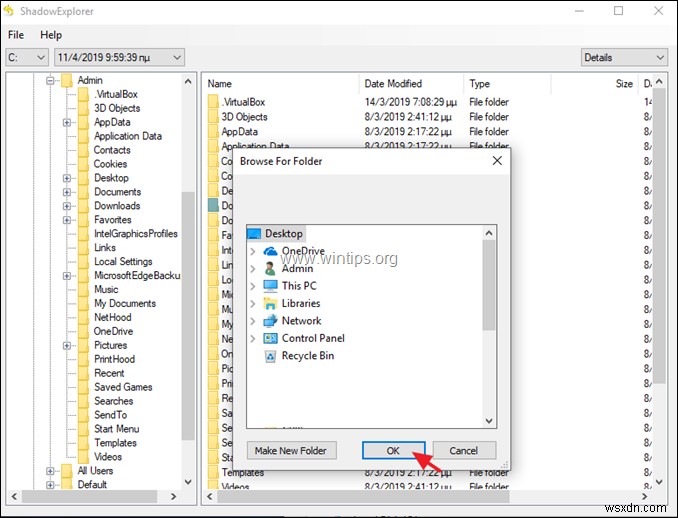The image size is (678, 518).
Task: Select the OneDrive cloud icon in dialog
Action: pos(270,251)
